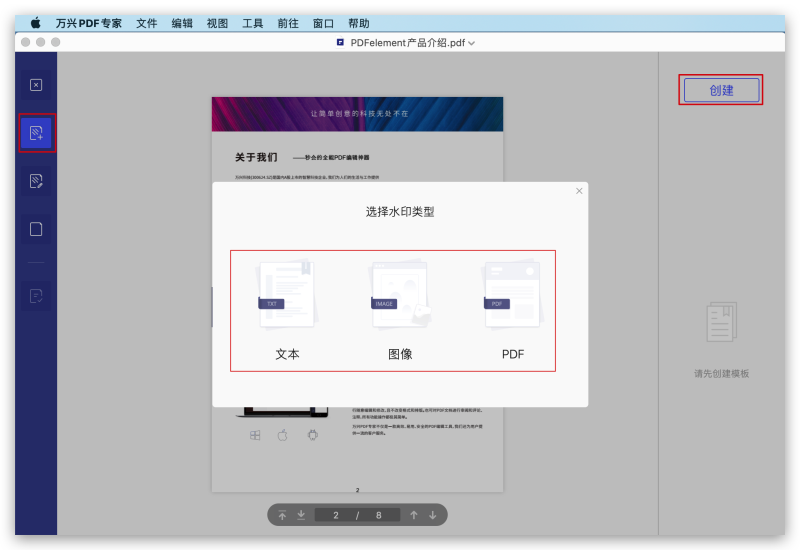Click the blank page icon in sidebar
Viewport: 800px width, 550px height.
(x=36, y=229)
